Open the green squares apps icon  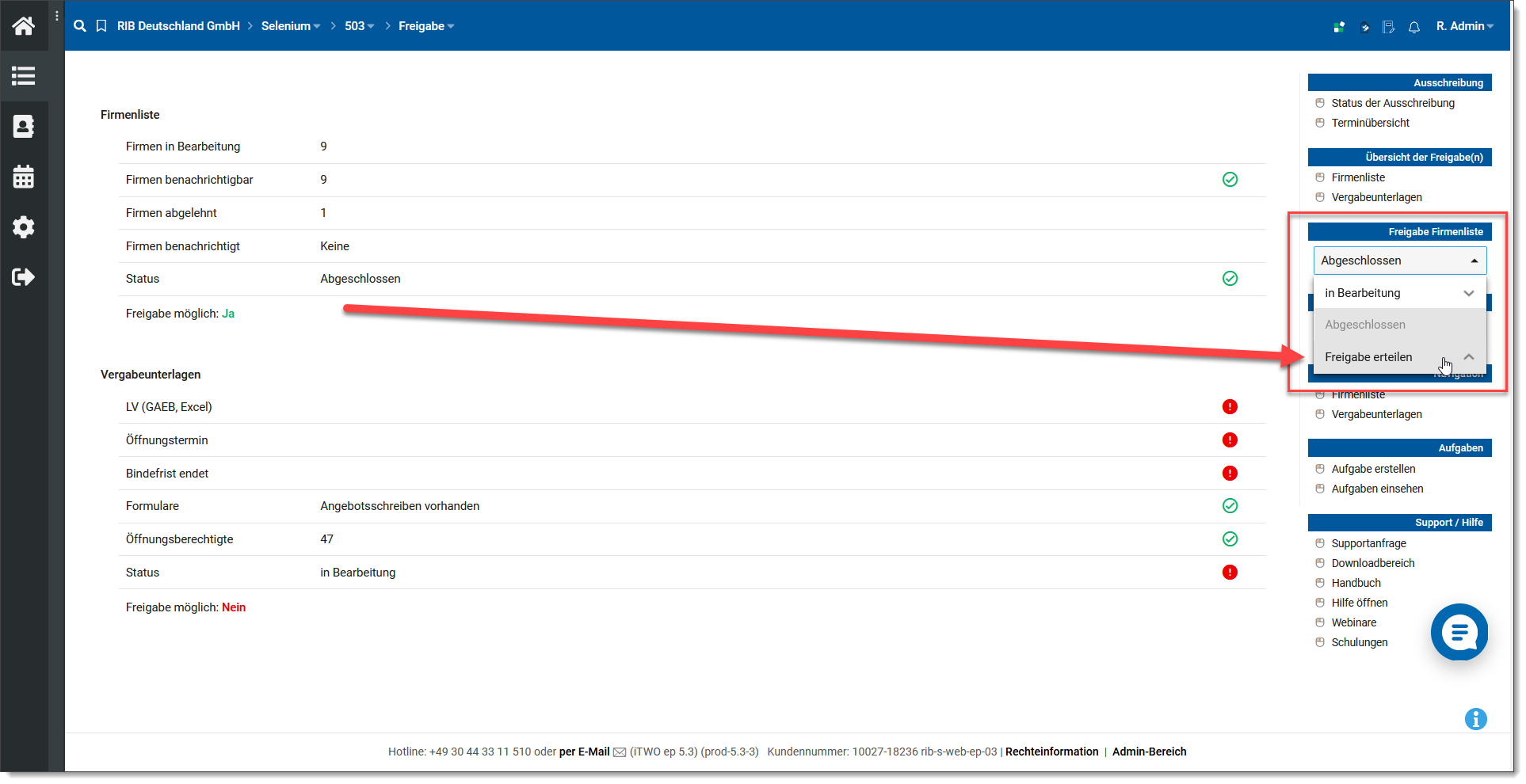click(x=1339, y=27)
